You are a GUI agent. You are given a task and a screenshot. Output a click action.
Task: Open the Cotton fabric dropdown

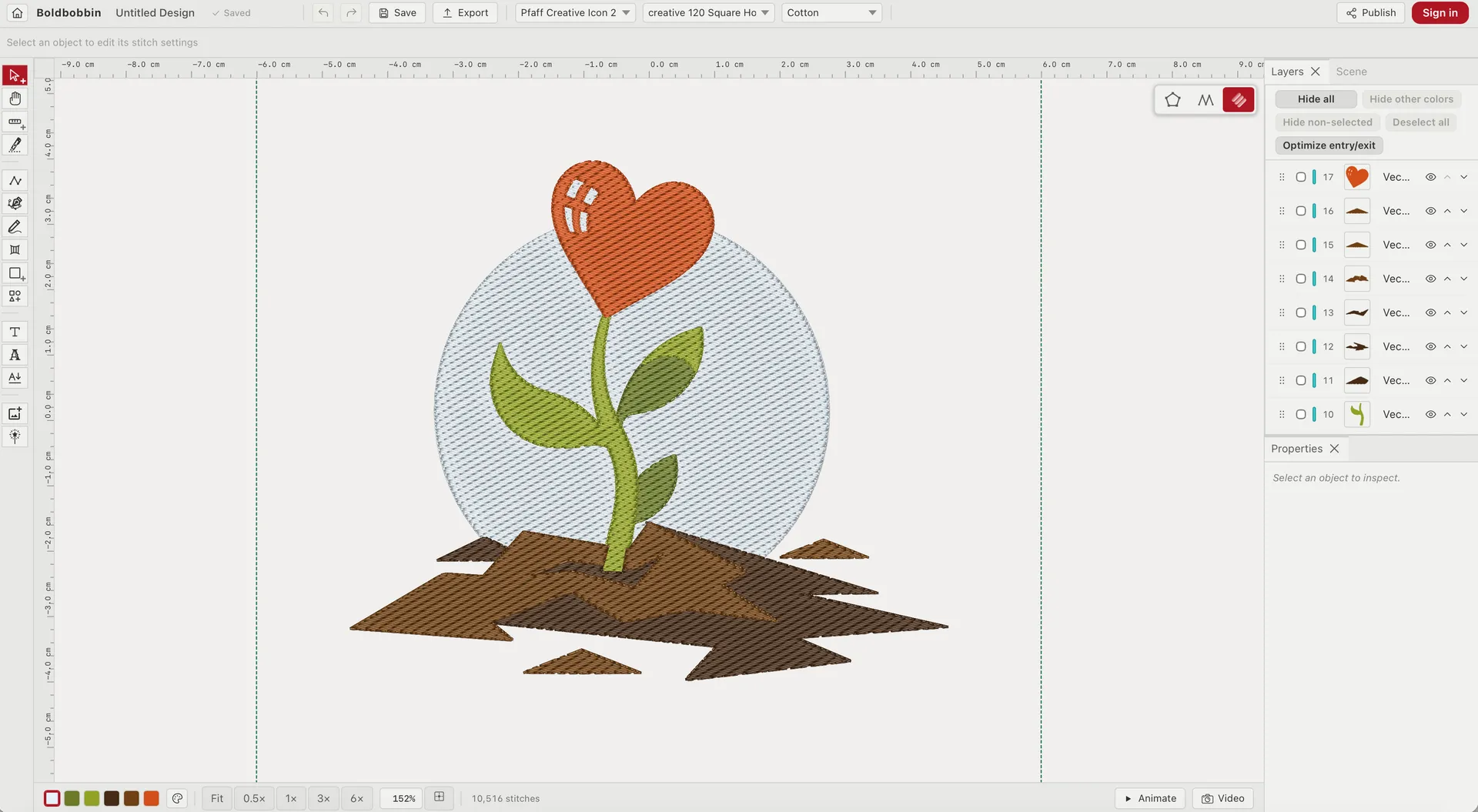coord(831,13)
